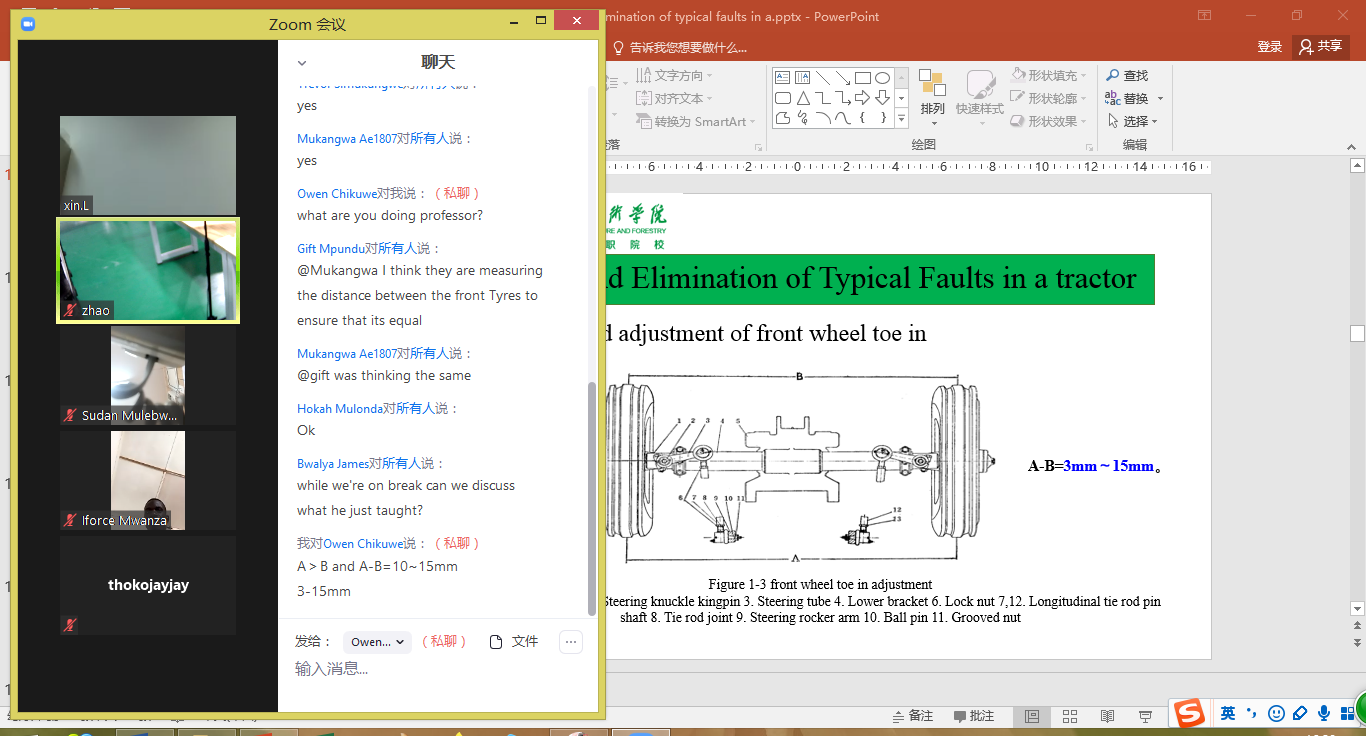Expand the Shape Fill (形状填充) dropdown

[x=1050, y=76]
